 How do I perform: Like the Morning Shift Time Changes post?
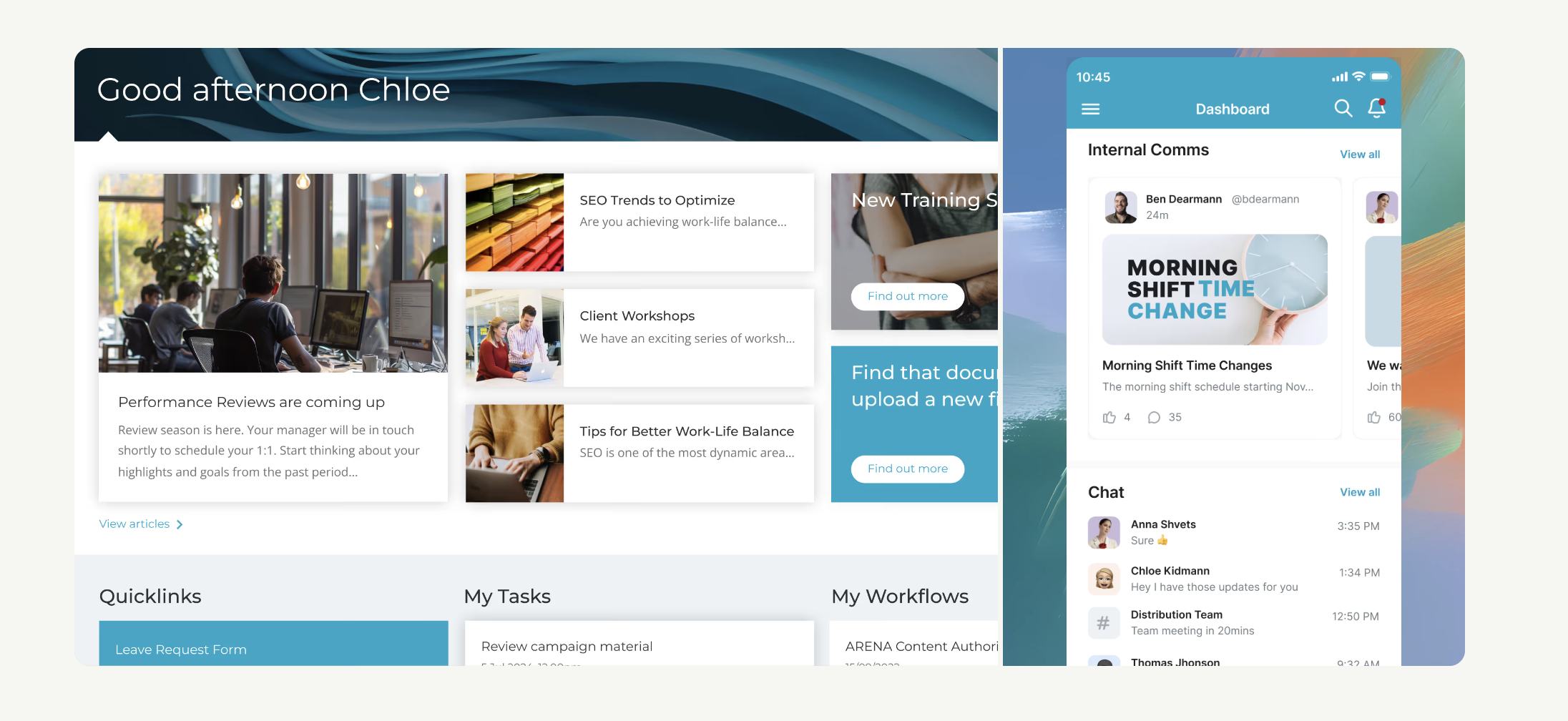pos(1109,417)
